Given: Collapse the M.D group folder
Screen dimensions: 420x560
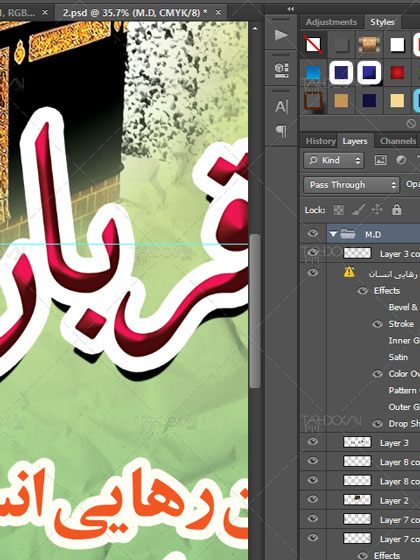Looking at the screenshot, I should (333, 234).
